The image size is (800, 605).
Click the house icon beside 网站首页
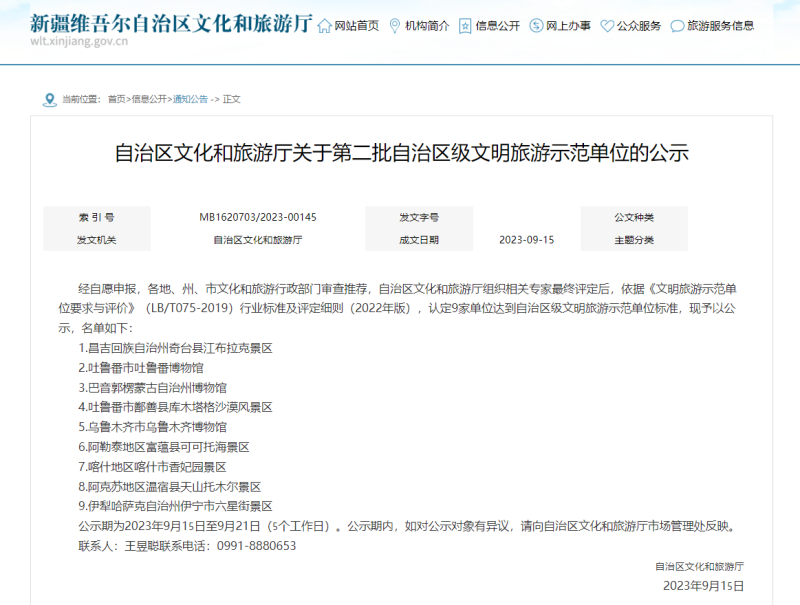click(323, 25)
